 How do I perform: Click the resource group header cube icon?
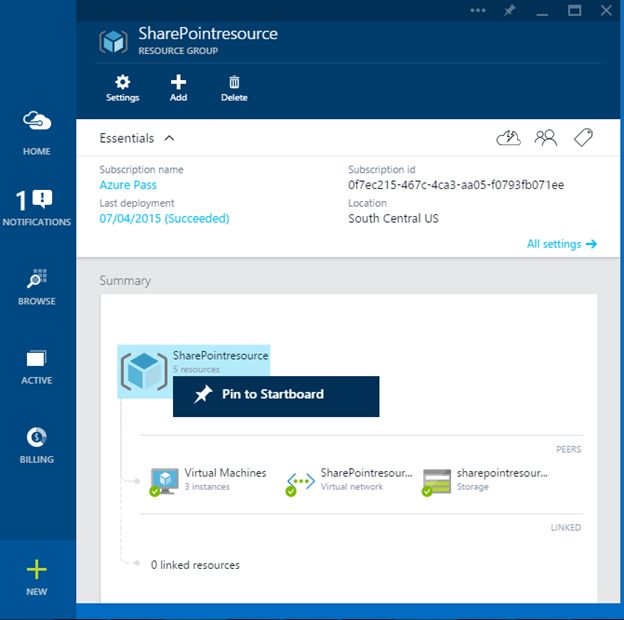click(113, 41)
